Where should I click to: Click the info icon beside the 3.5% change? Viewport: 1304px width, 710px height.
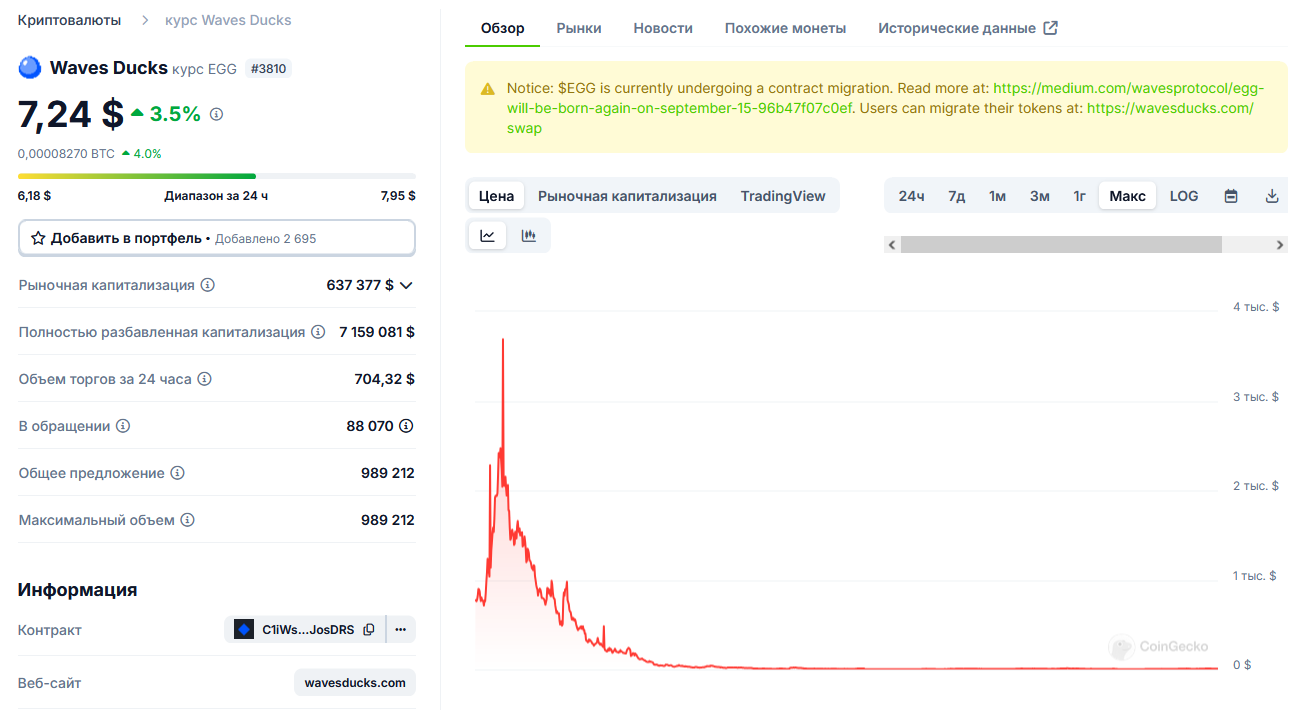216,114
